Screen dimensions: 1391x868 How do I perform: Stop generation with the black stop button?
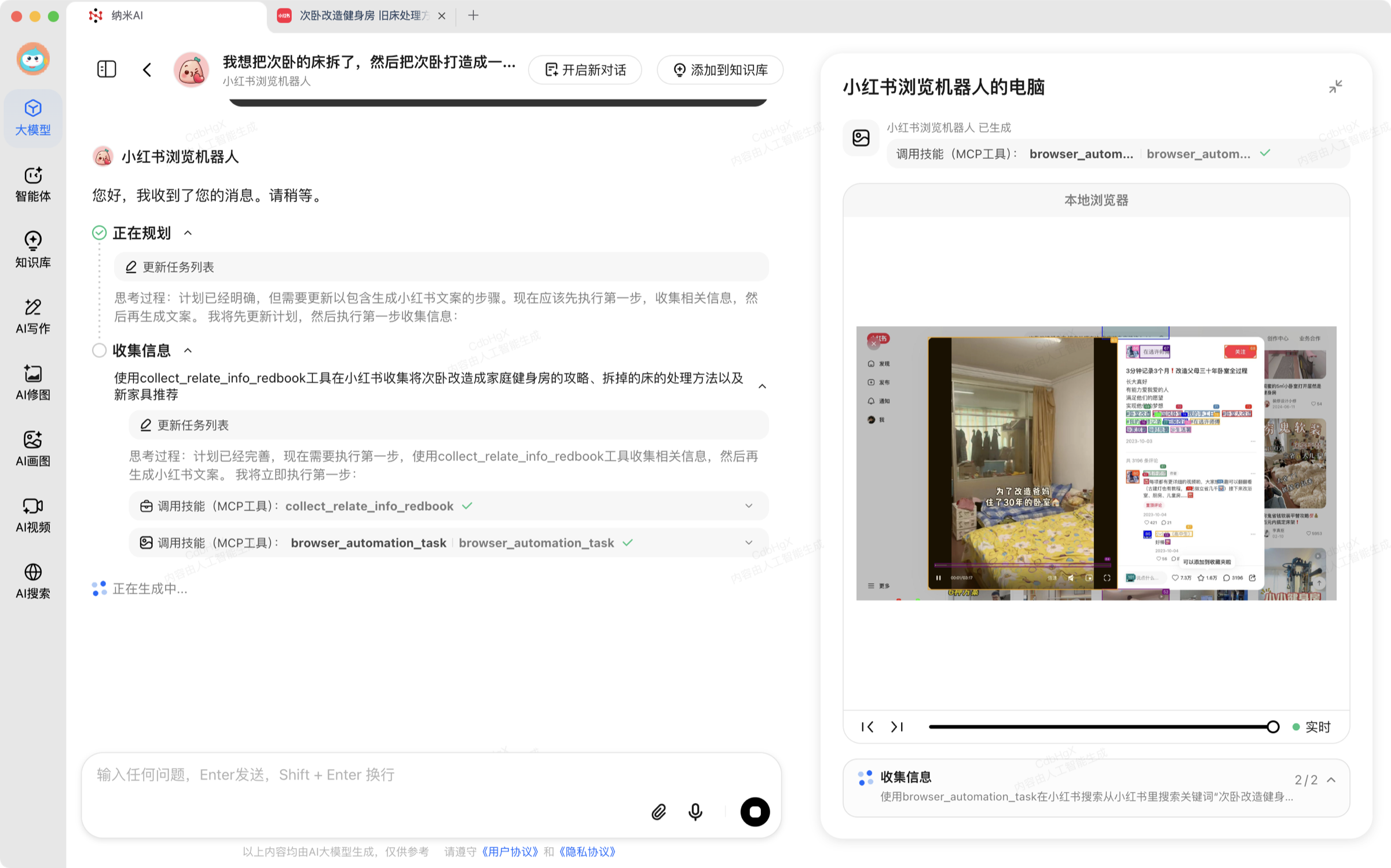(755, 812)
